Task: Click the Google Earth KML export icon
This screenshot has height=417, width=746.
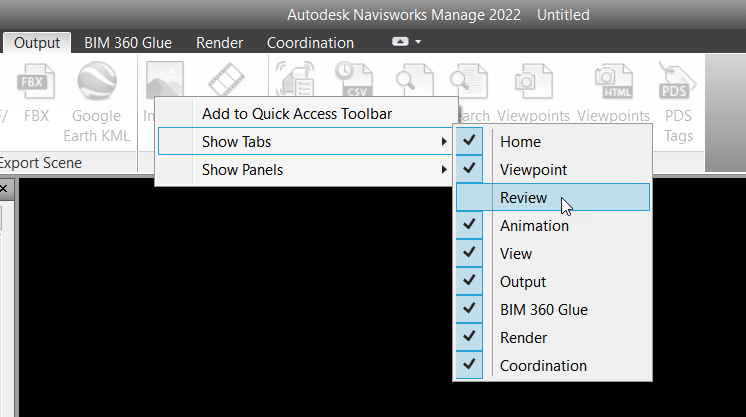Action: point(97,81)
